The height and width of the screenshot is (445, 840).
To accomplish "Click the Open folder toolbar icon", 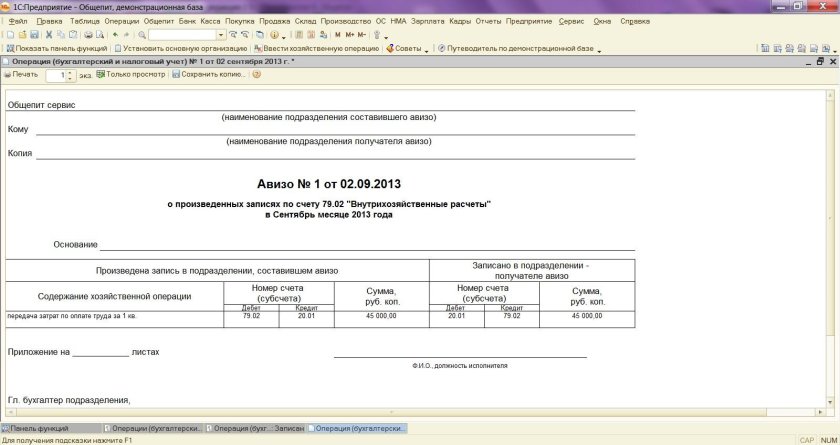I will pyautogui.click(x=22, y=35).
